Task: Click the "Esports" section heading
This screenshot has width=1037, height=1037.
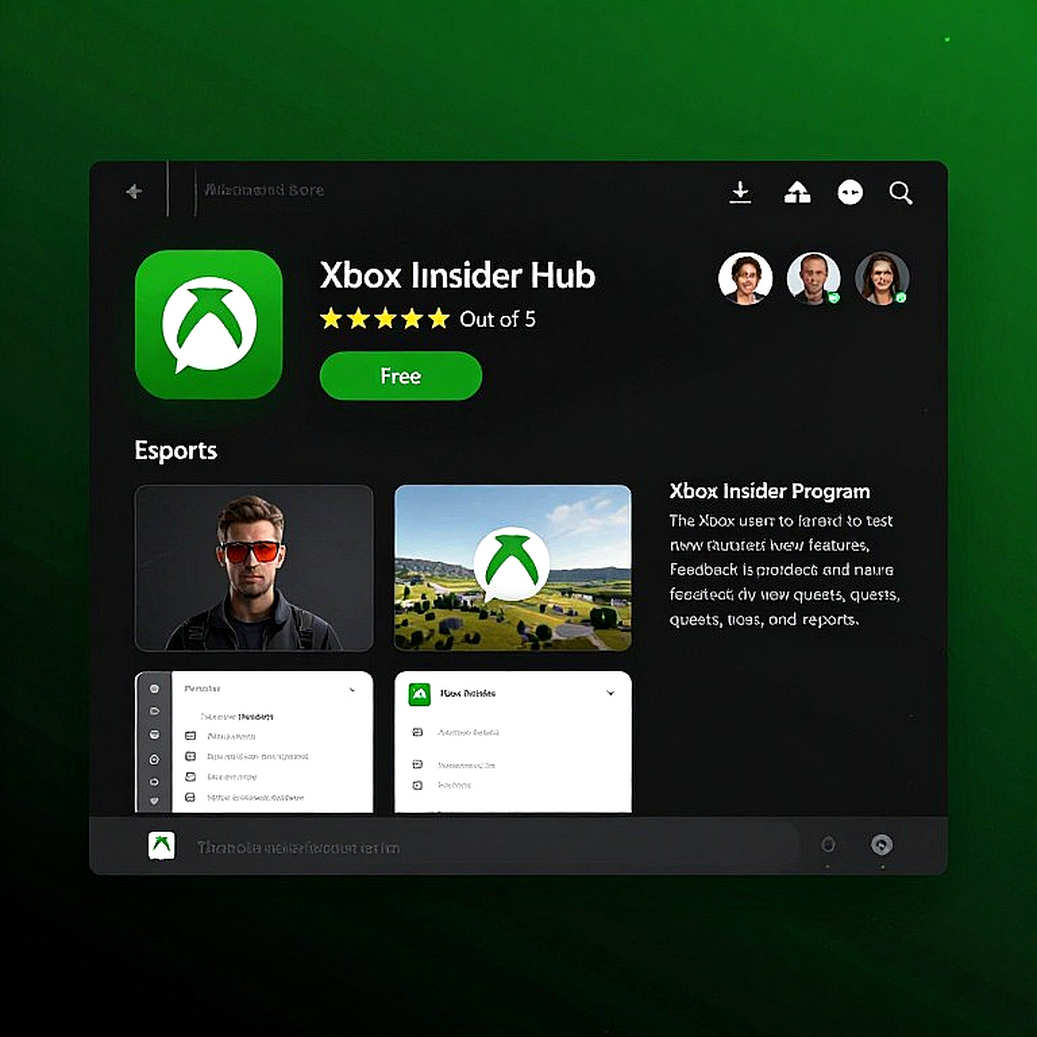Action: (x=176, y=450)
